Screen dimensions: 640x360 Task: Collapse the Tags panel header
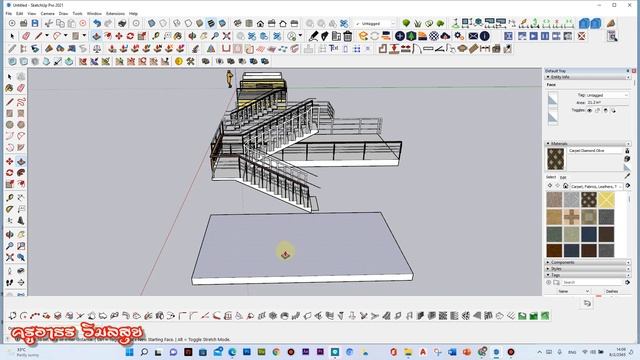tap(587, 275)
